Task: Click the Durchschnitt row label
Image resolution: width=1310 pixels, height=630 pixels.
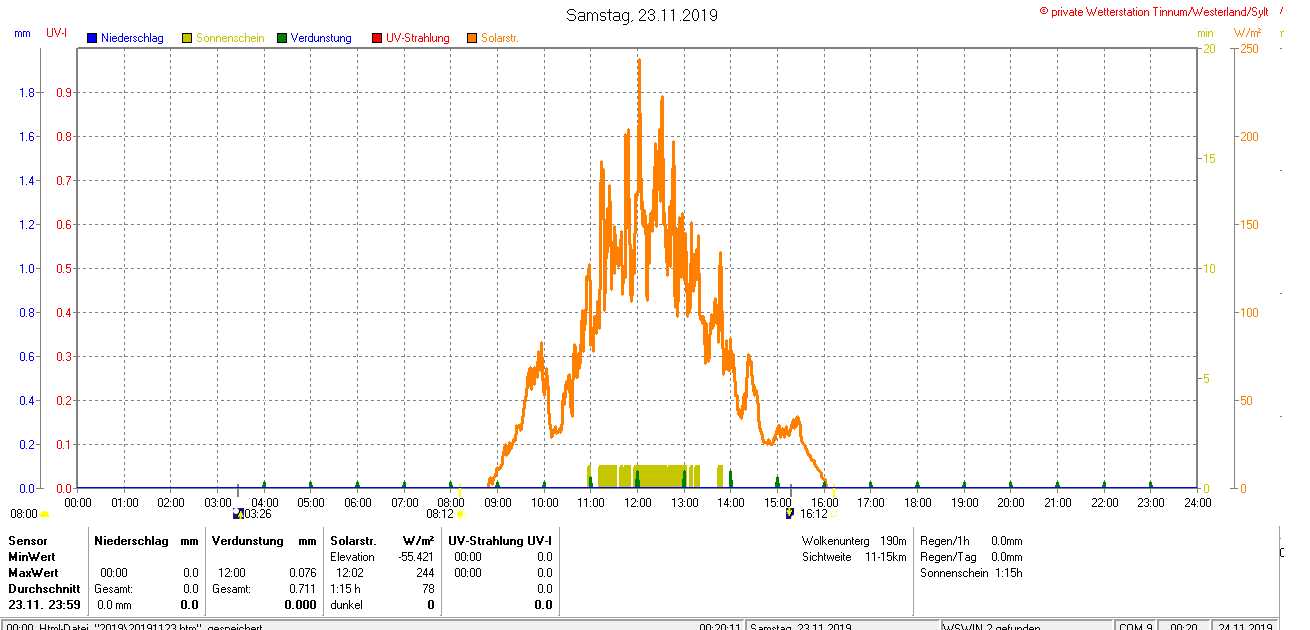Action: coord(44,589)
